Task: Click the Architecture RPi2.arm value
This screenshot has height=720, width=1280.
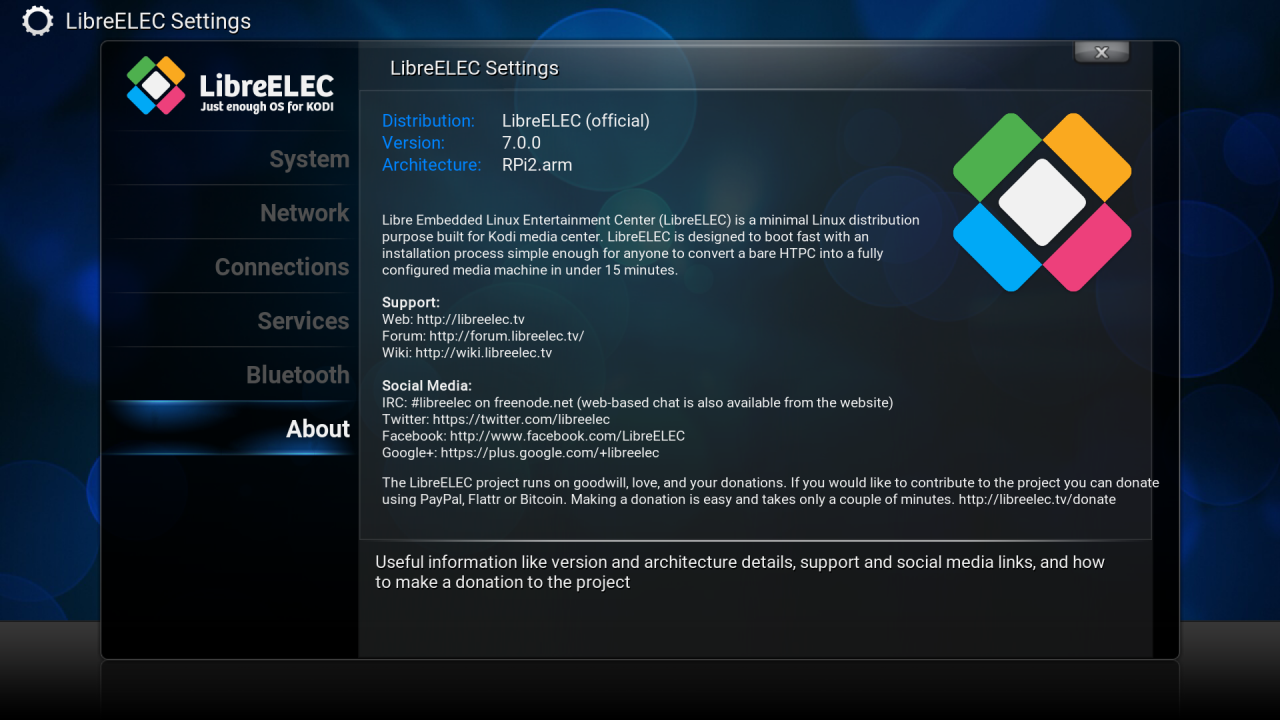Action: coord(537,165)
